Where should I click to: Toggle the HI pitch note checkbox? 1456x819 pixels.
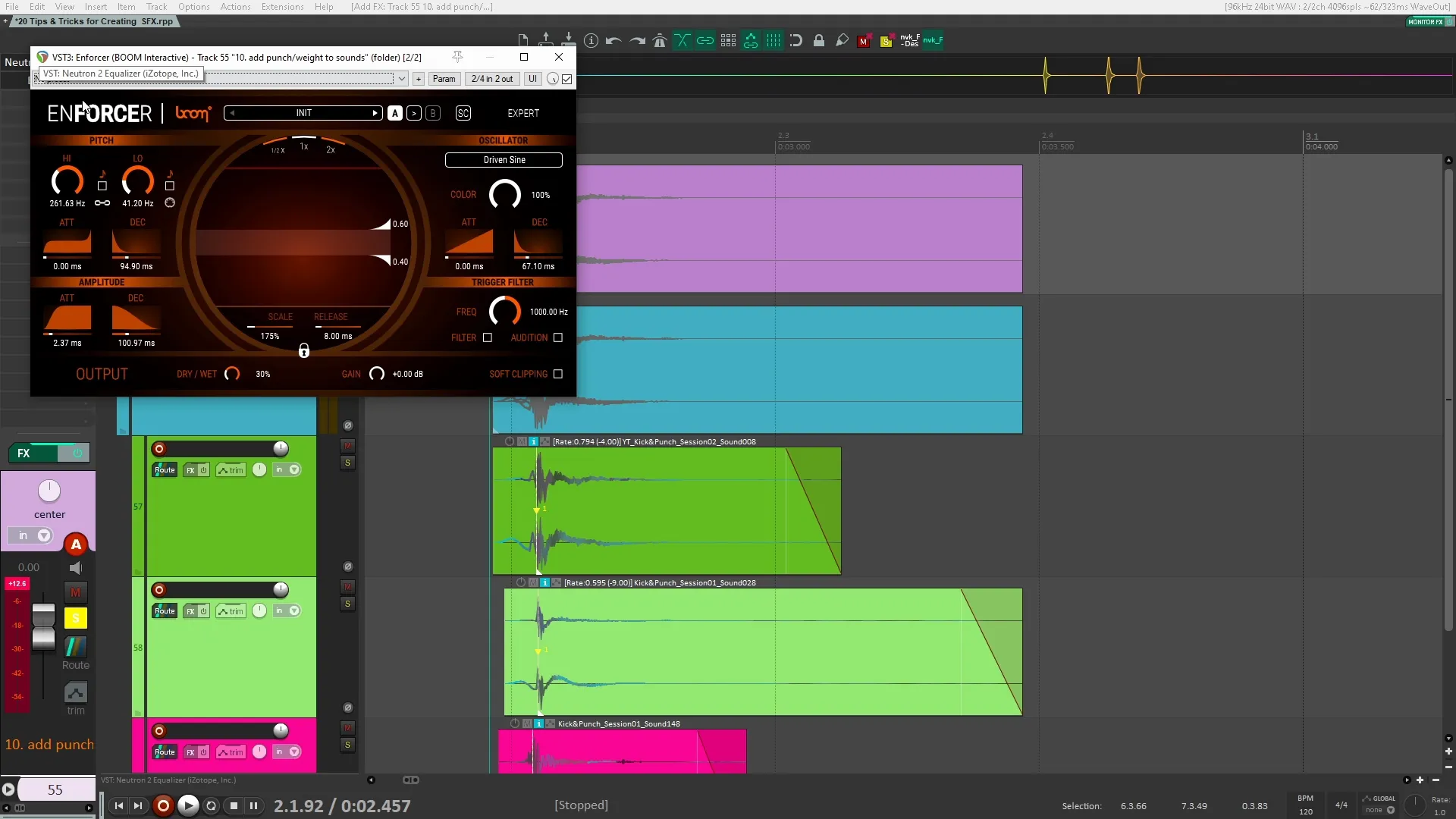(102, 186)
